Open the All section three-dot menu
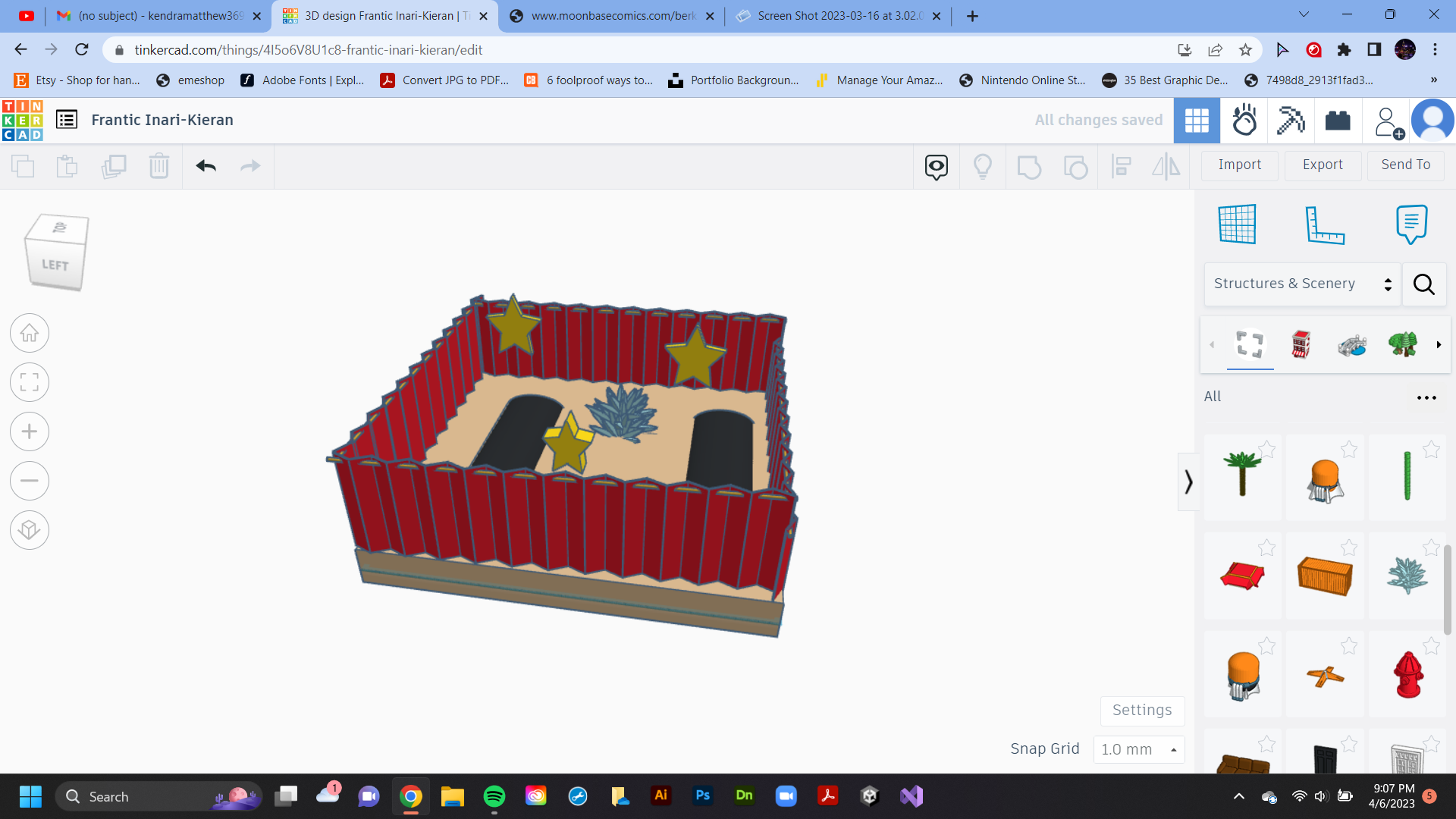Screen dimensions: 1456x819 (1426, 397)
